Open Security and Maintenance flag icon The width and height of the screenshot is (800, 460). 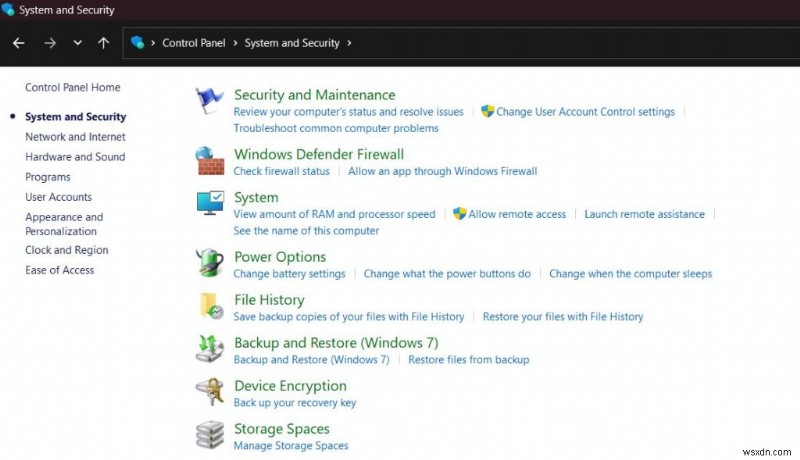(x=210, y=100)
